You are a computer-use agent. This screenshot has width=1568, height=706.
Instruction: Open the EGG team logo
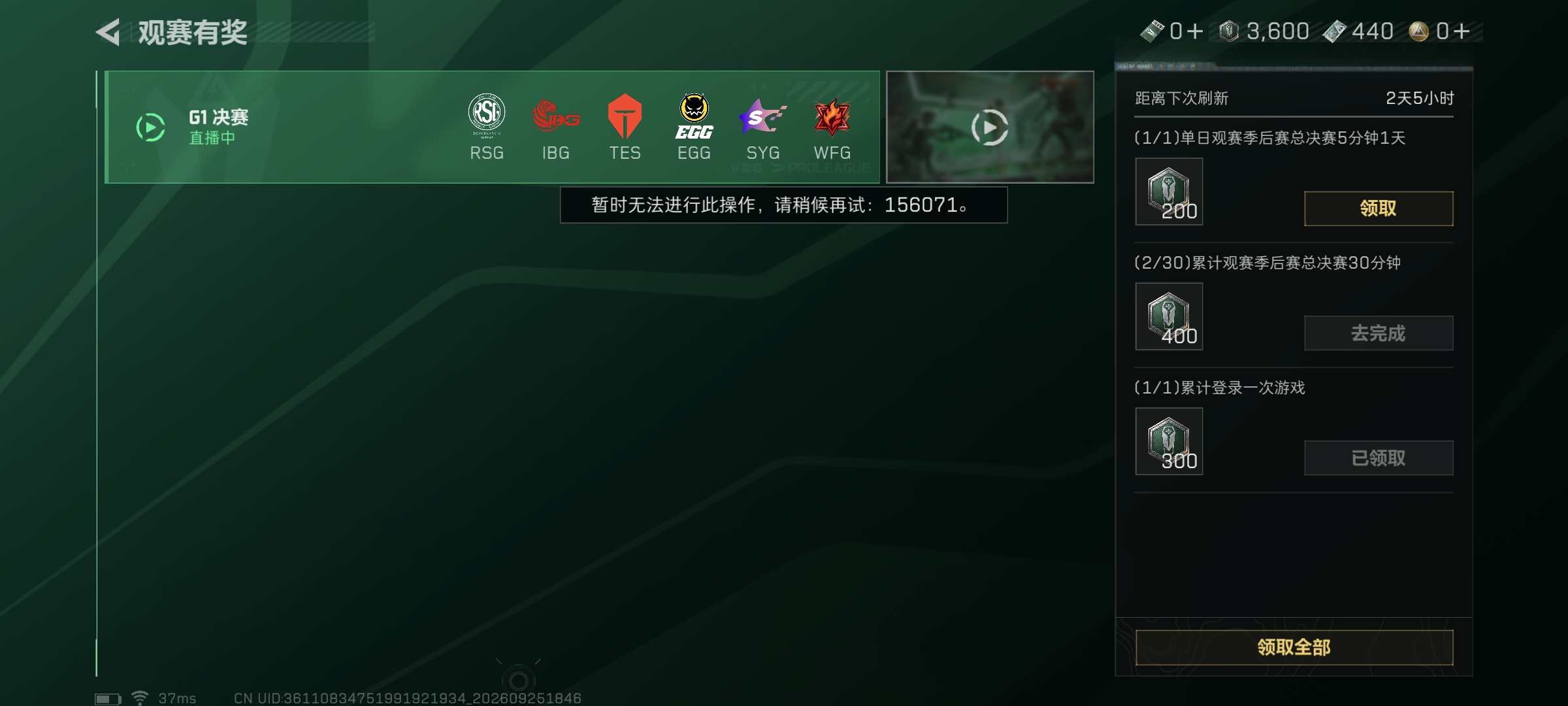coord(694,116)
